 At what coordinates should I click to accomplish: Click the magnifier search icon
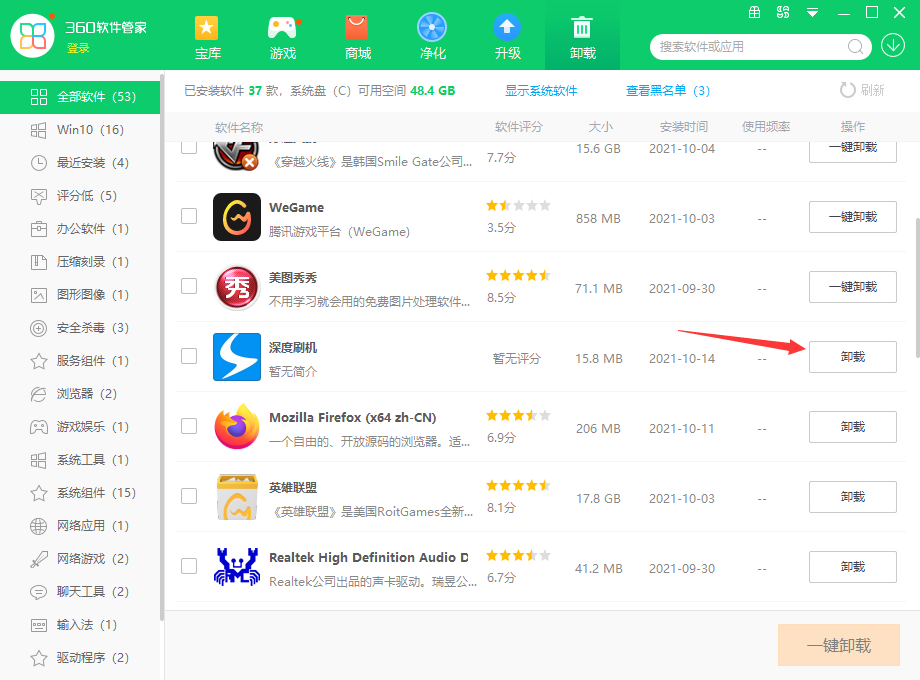[855, 46]
